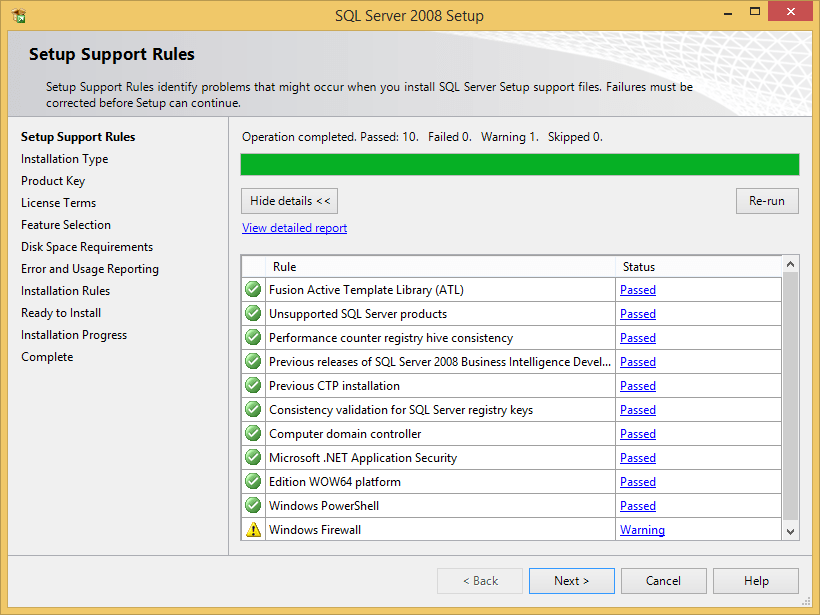Open the View detailed report link
Screen dimensions: 820x615
coord(294,228)
